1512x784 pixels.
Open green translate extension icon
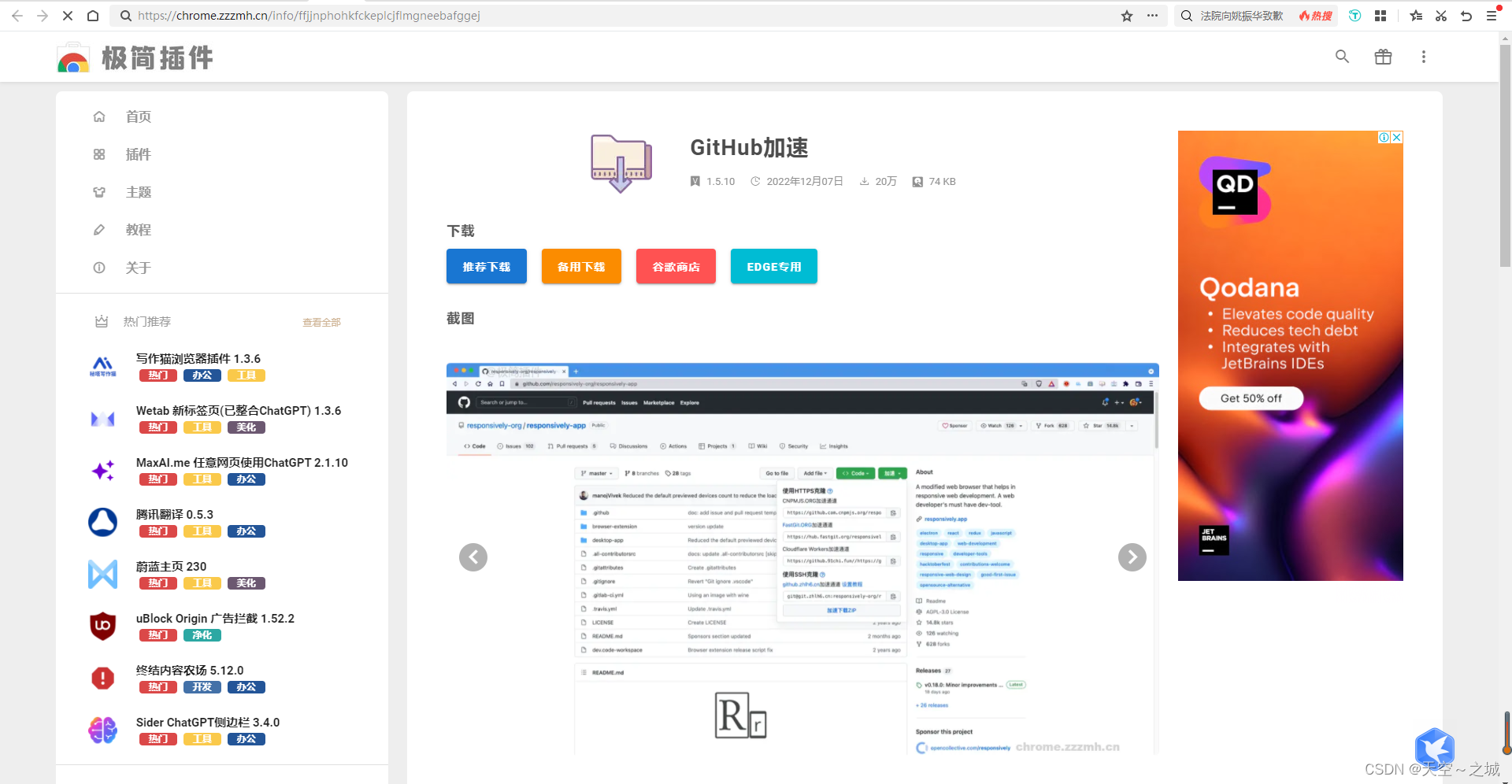pyautogui.click(x=1355, y=16)
